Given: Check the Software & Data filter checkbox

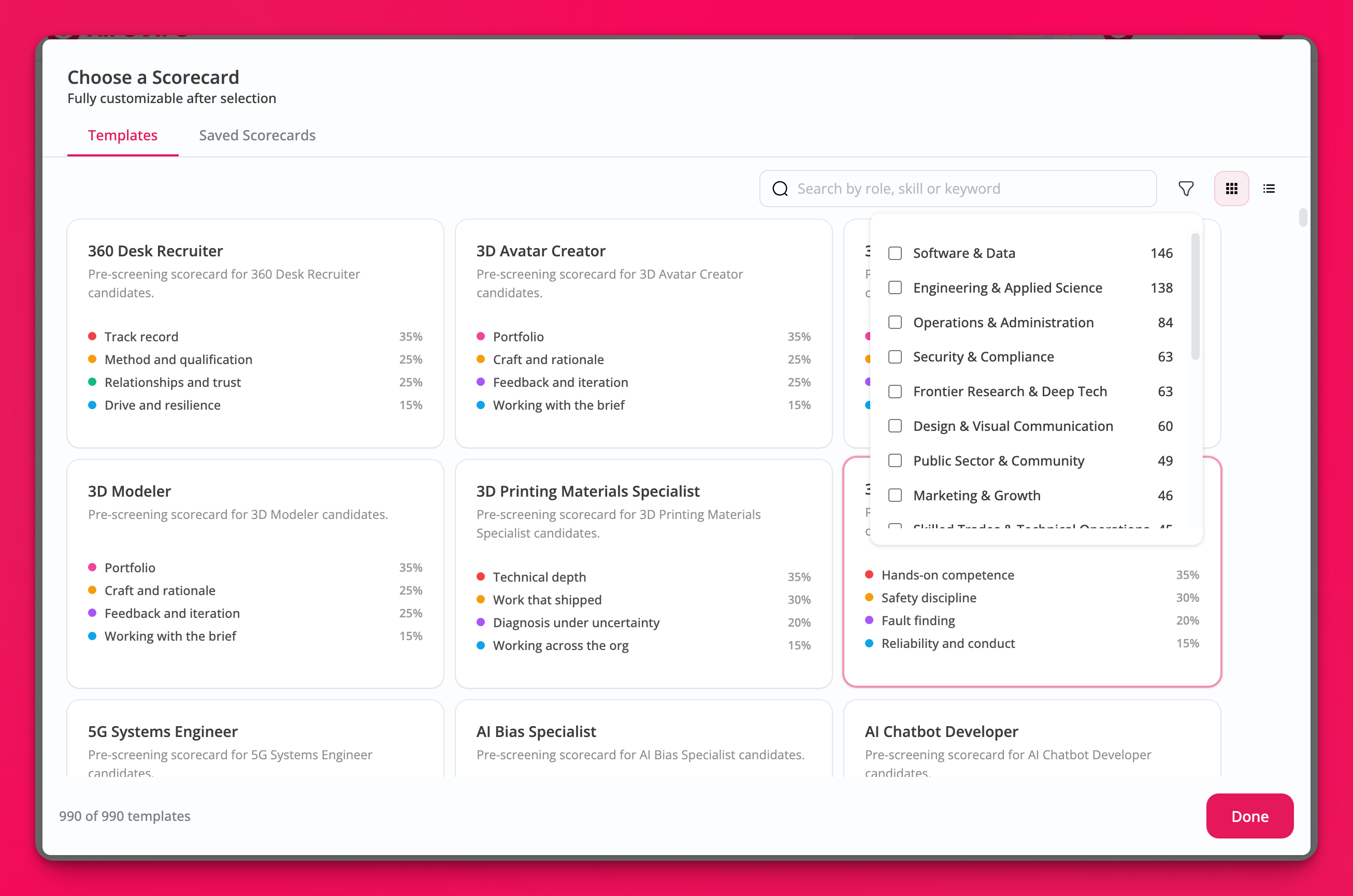Looking at the screenshot, I should coord(895,253).
